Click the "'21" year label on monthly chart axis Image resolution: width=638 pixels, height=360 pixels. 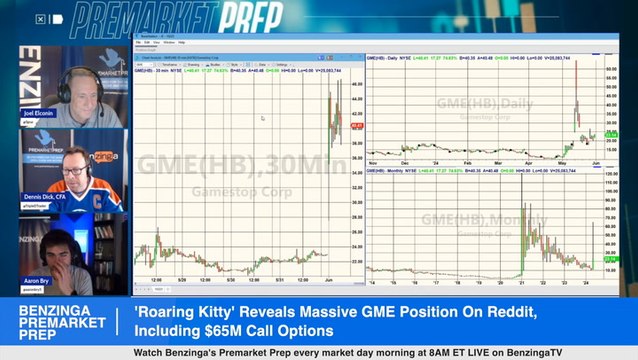click(x=521, y=283)
